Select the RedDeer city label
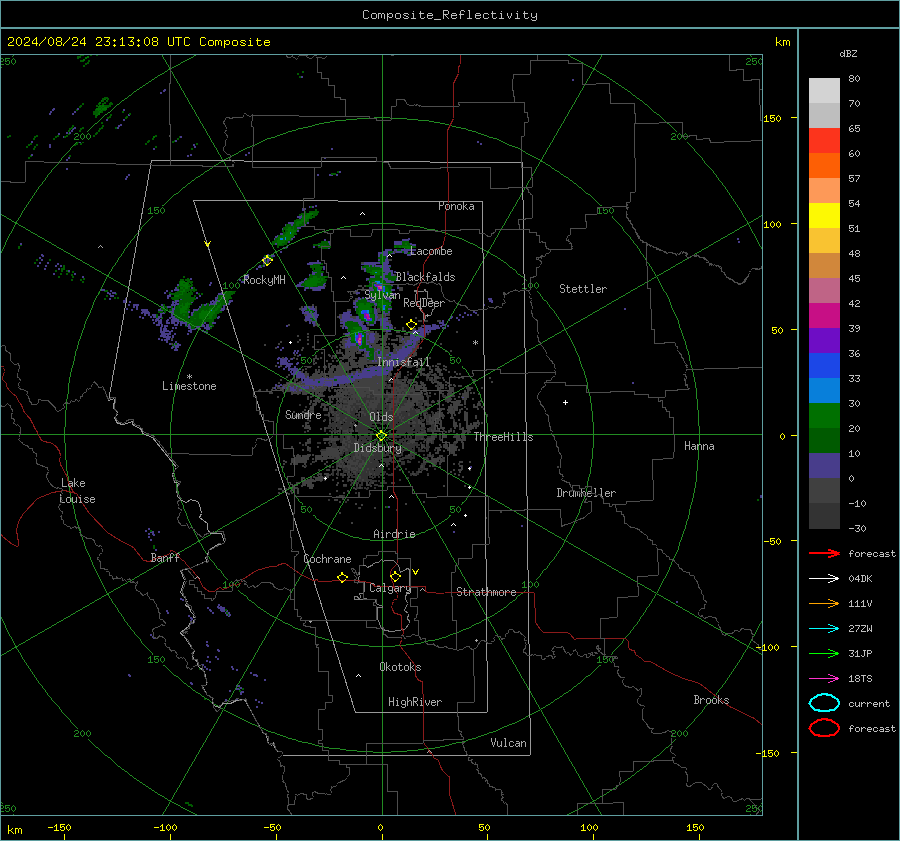This screenshot has height=841, width=900. click(x=424, y=303)
